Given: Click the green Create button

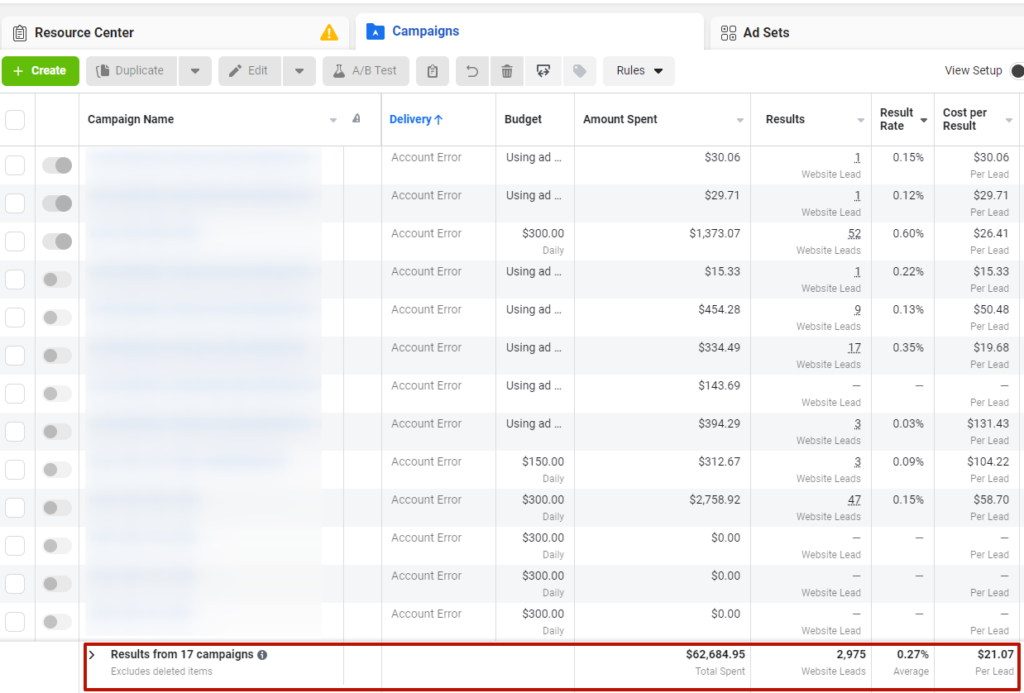Looking at the screenshot, I should [x=40, y=71].
